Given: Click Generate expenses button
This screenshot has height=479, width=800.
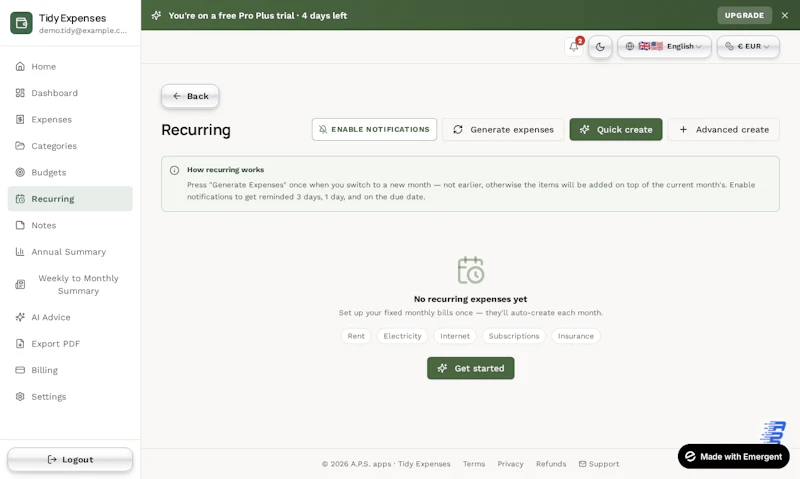Looking at the screenshot, I should pyautogui.click(x=503, y=130).
